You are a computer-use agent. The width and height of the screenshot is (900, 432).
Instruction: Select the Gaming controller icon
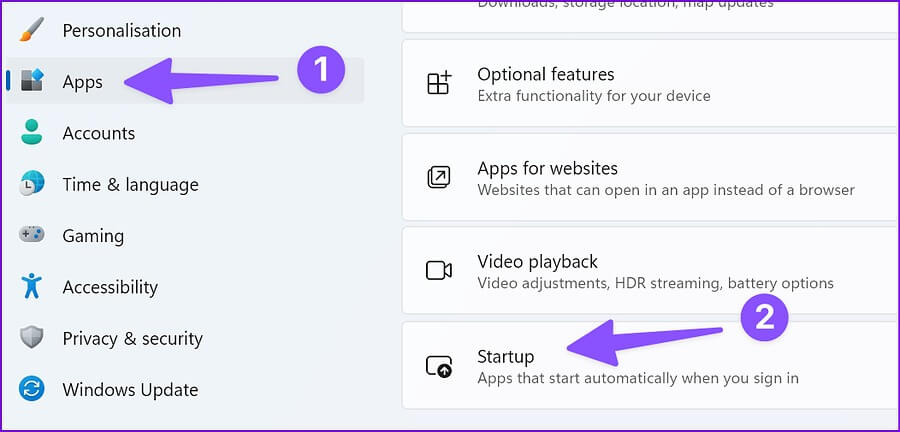(32, 234)
